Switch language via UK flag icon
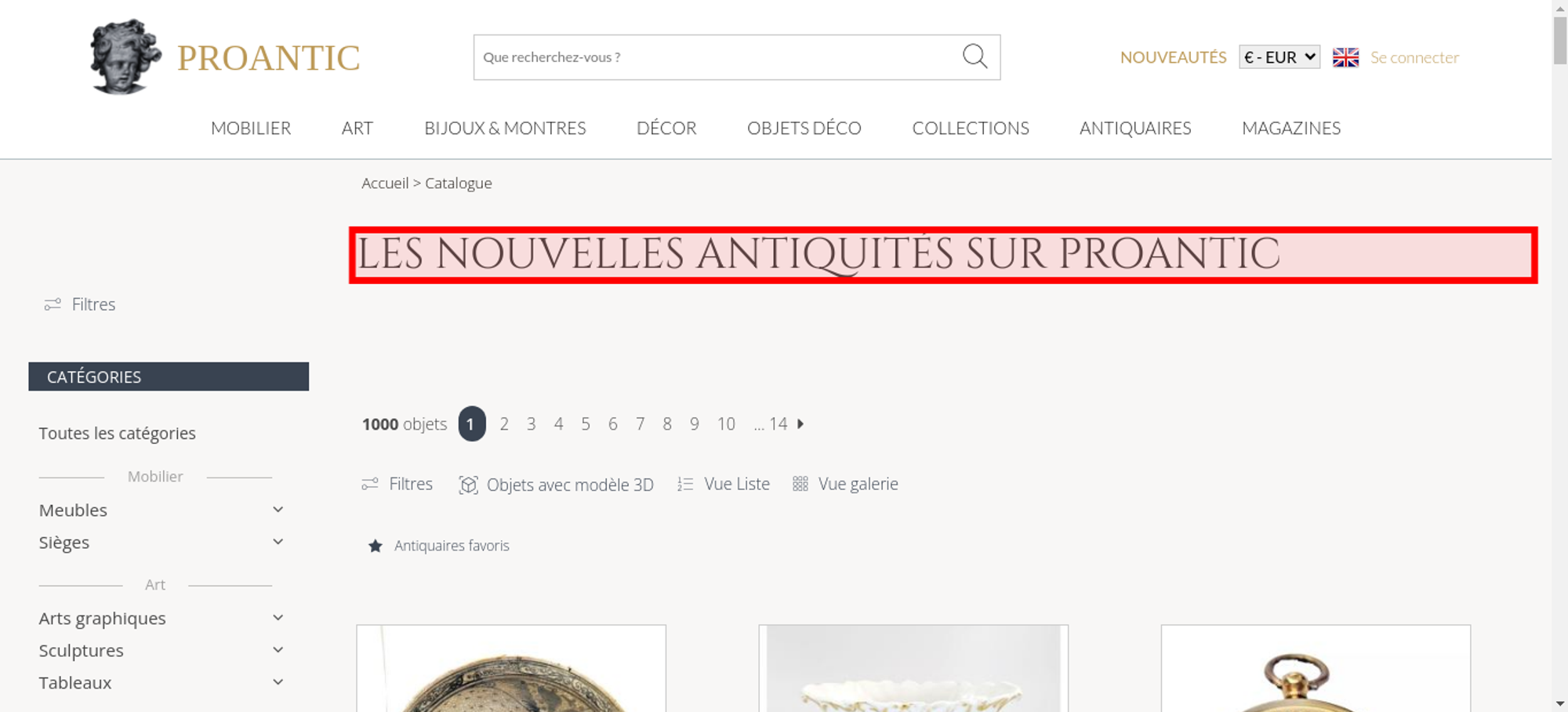 click(x=1345, y=57)
